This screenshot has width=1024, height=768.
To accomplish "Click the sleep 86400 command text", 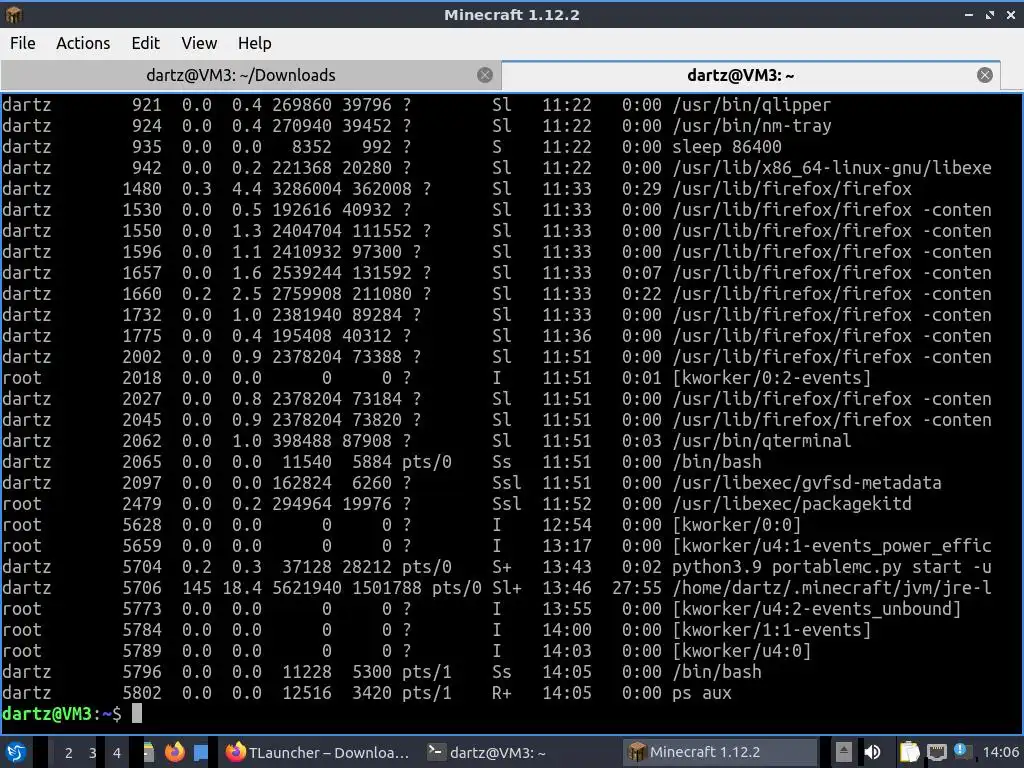I will (727, 146).
